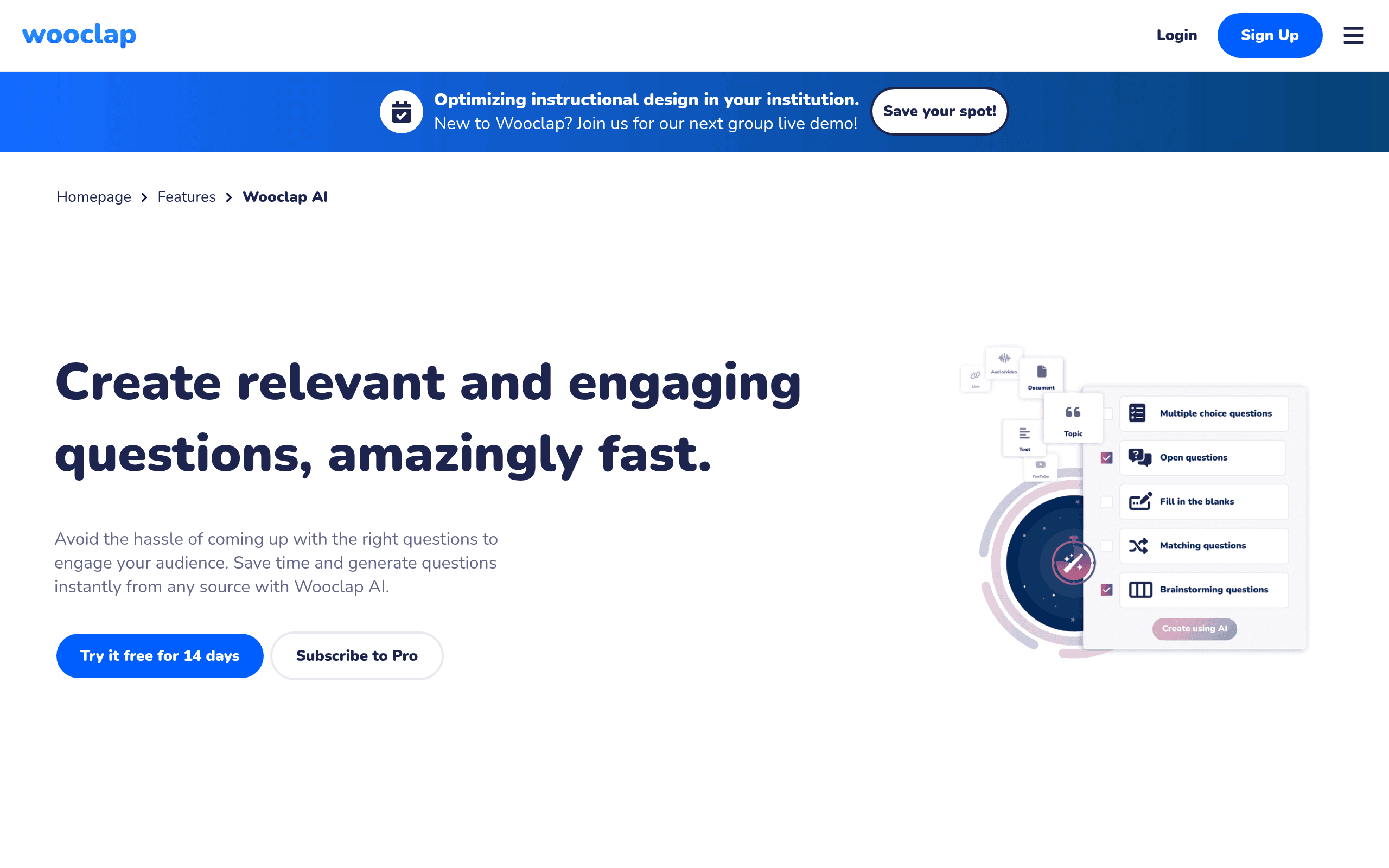This screenshot has height=868, width=1389.
Task: Click the Login link
Action: (1177, 35)
